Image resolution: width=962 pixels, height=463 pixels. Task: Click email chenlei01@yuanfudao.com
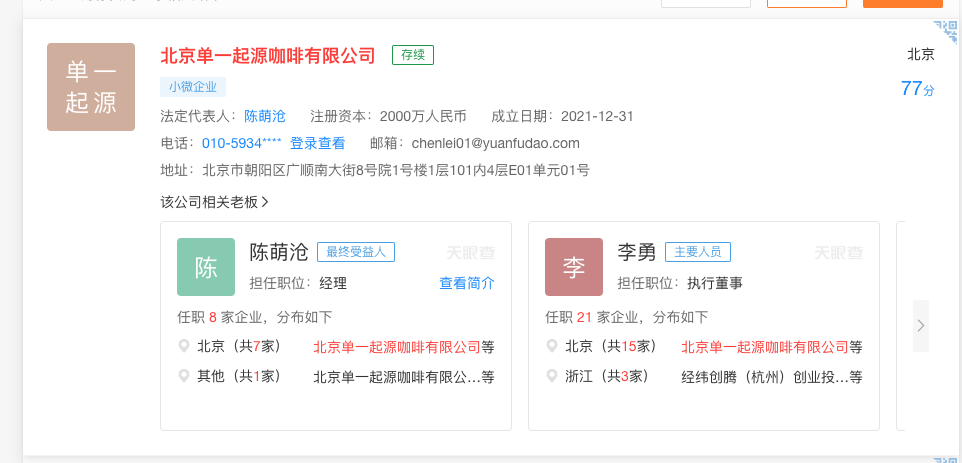coord(496,143)
